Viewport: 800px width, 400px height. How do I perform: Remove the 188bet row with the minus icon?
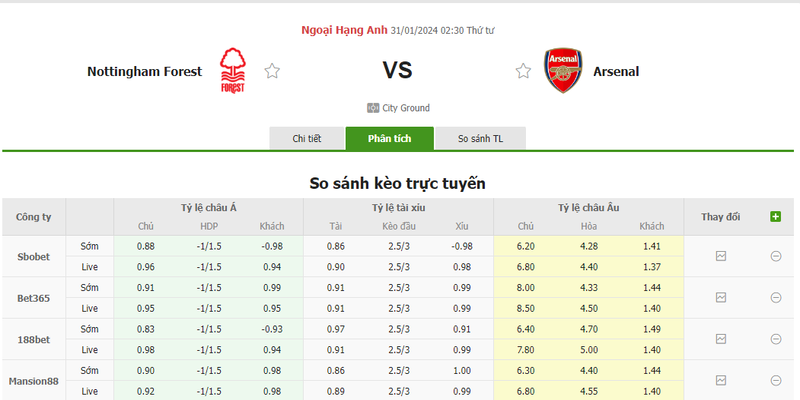coord(776,339)
